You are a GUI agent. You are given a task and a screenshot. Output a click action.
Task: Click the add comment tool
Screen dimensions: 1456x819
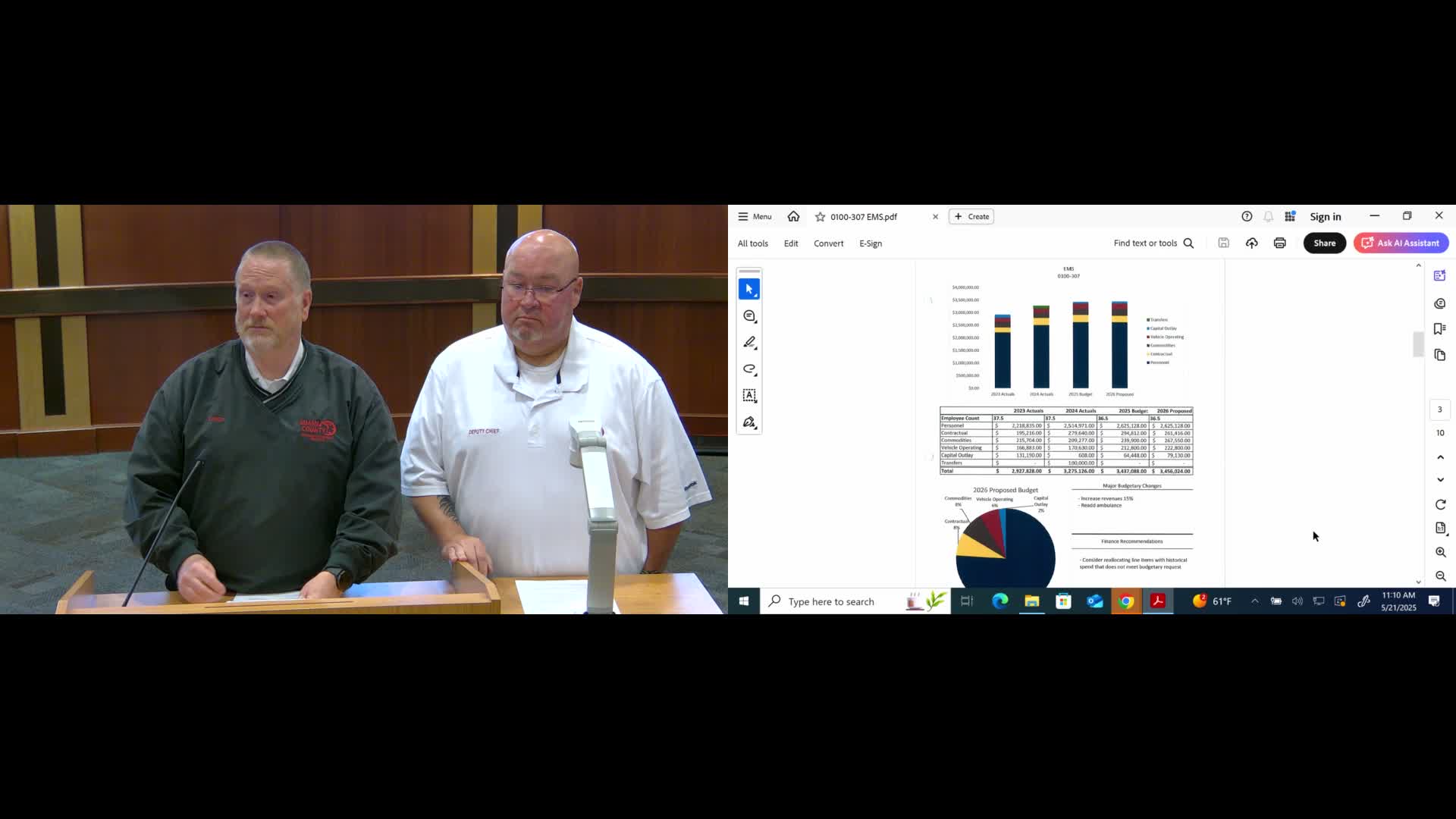pyautogui.click(x=749, y=316)
